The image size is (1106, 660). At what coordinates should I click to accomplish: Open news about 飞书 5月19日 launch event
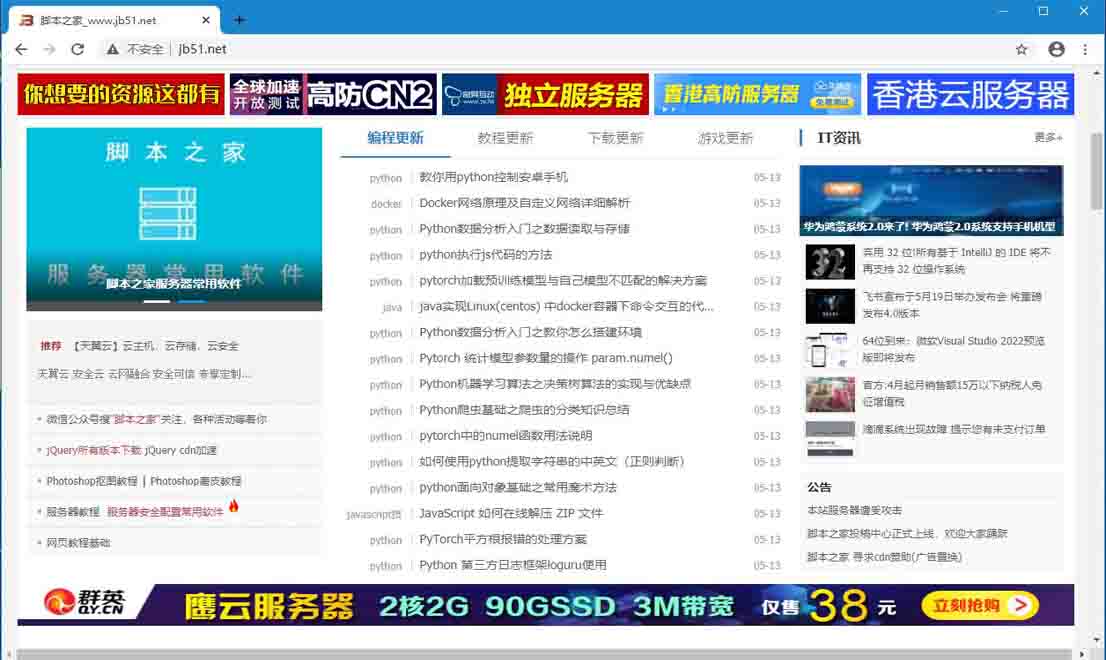(952, 305)
